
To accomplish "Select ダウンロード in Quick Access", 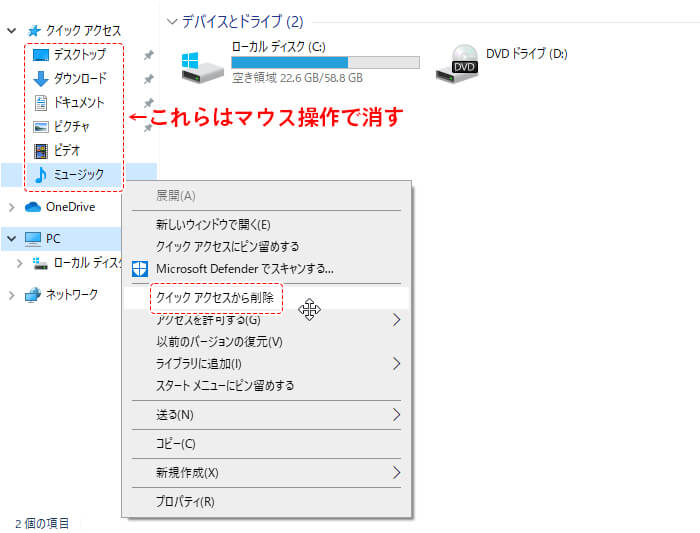I will 80,79.
